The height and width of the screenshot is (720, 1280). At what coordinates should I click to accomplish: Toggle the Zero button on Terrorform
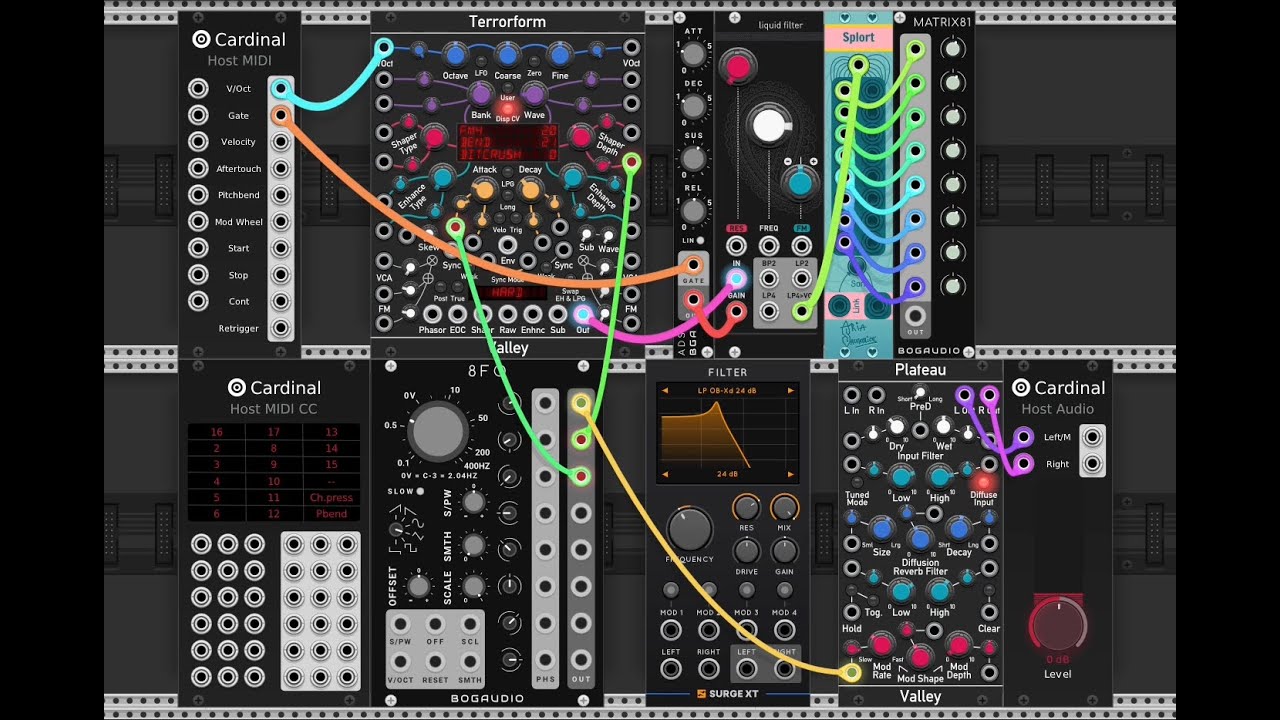click(x=534, y=63)
